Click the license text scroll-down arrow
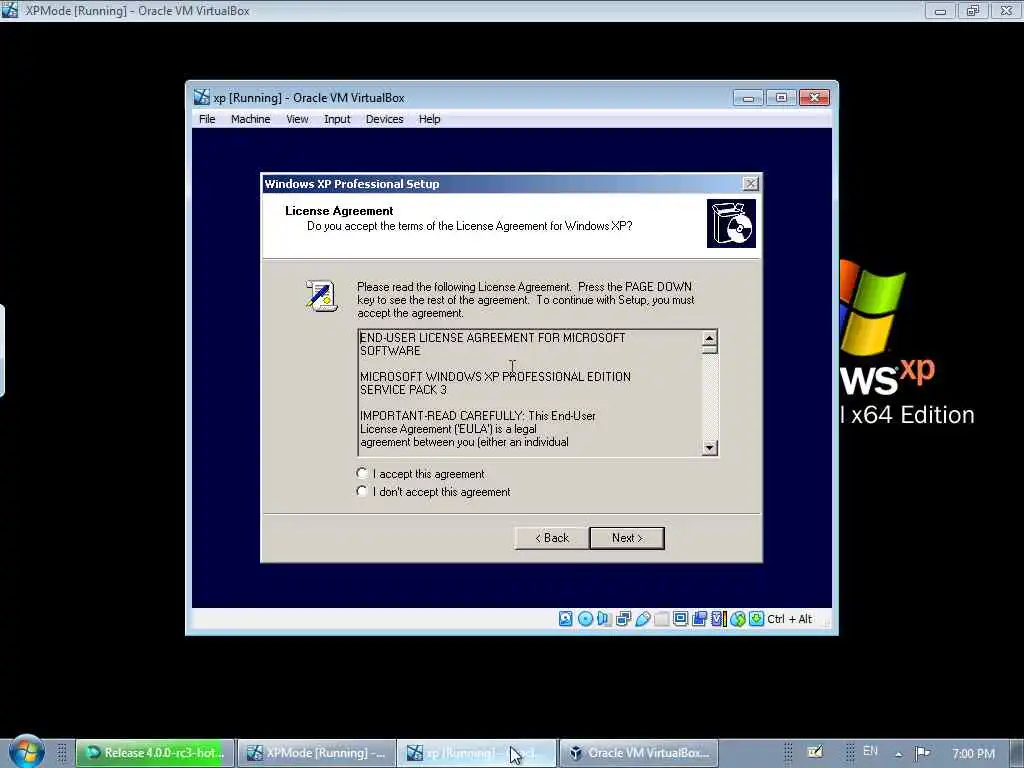The image size is (1024, 768). click(710, 447)
